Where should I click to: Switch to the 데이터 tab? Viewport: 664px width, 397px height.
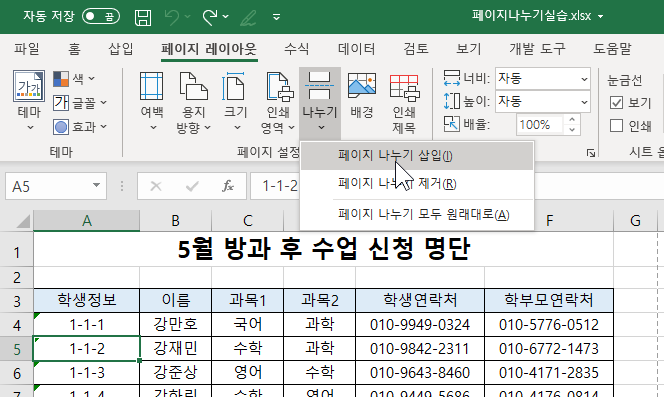[357, 49]
